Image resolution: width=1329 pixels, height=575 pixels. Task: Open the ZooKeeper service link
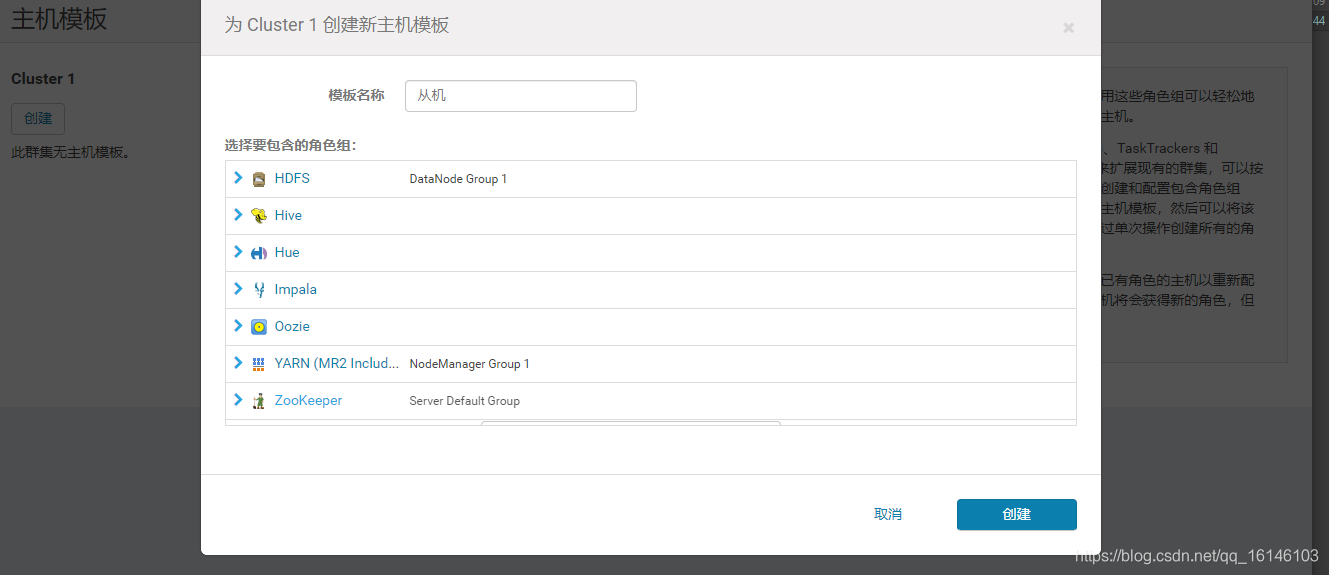308,400
